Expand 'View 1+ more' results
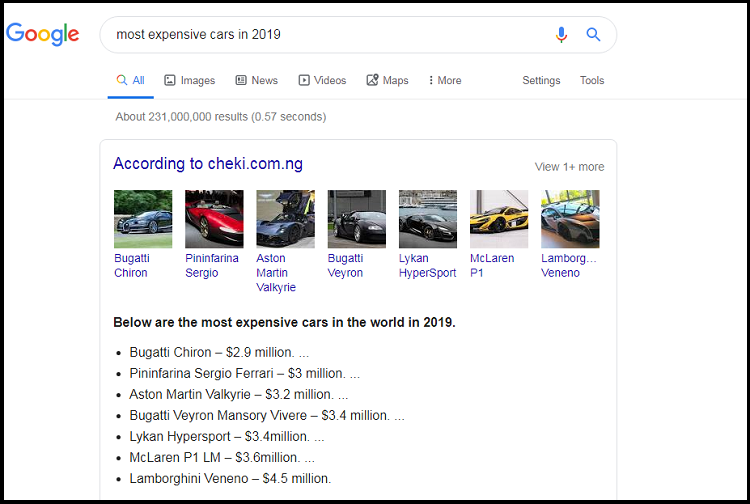Screen dimensions: 750x504 tap(569, 167)
